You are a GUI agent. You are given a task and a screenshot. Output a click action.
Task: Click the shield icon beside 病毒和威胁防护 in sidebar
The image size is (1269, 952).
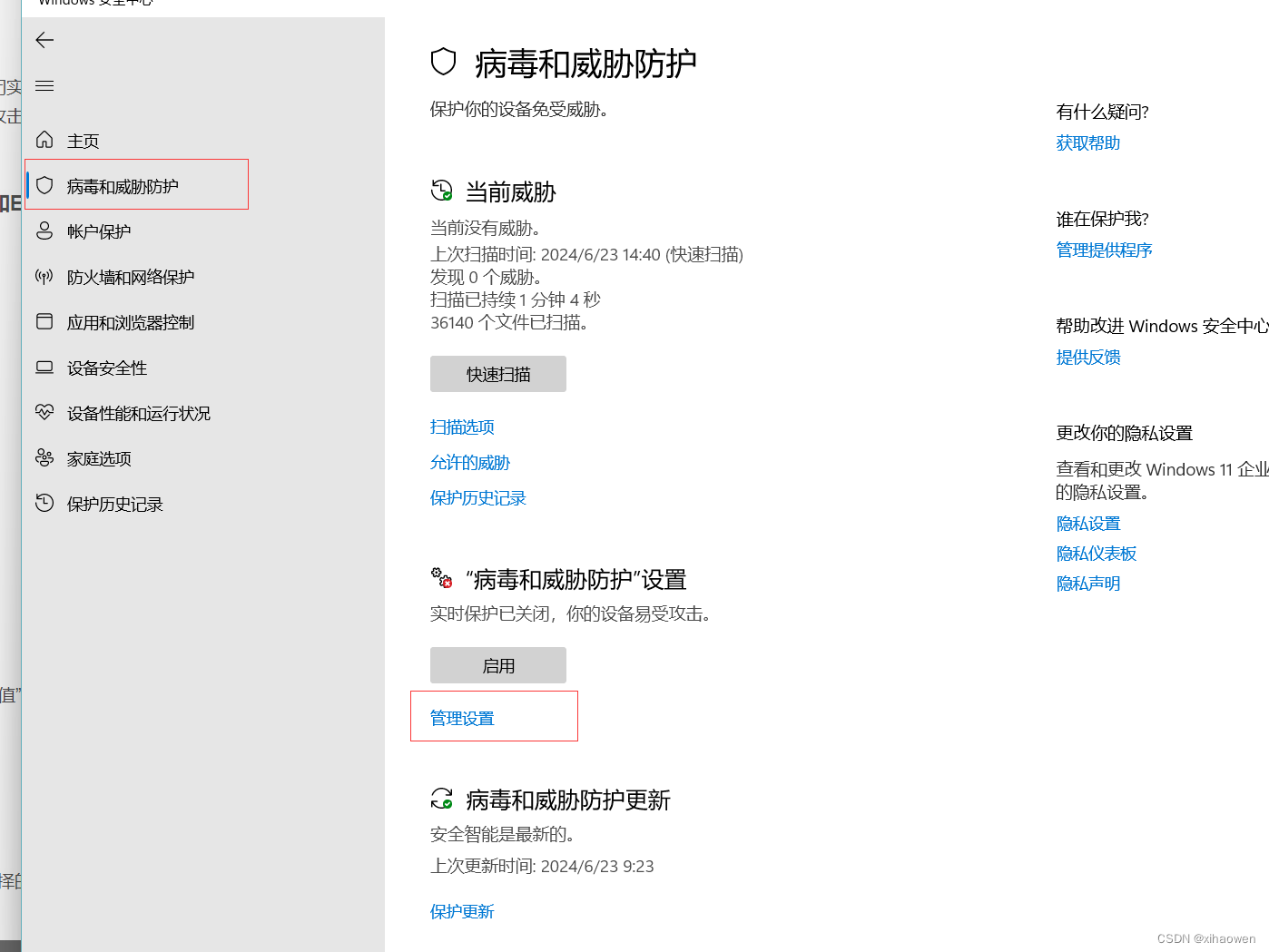tap(44, 185)
